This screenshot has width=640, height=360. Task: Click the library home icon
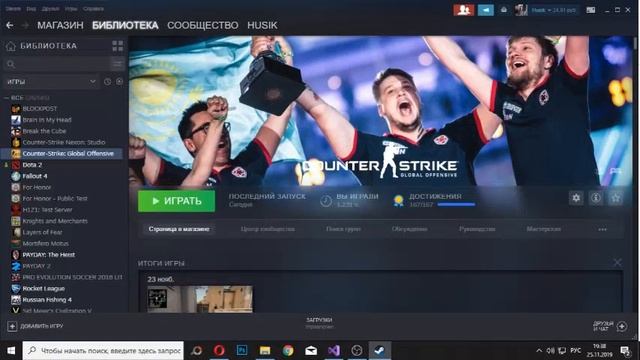(11, 46)
